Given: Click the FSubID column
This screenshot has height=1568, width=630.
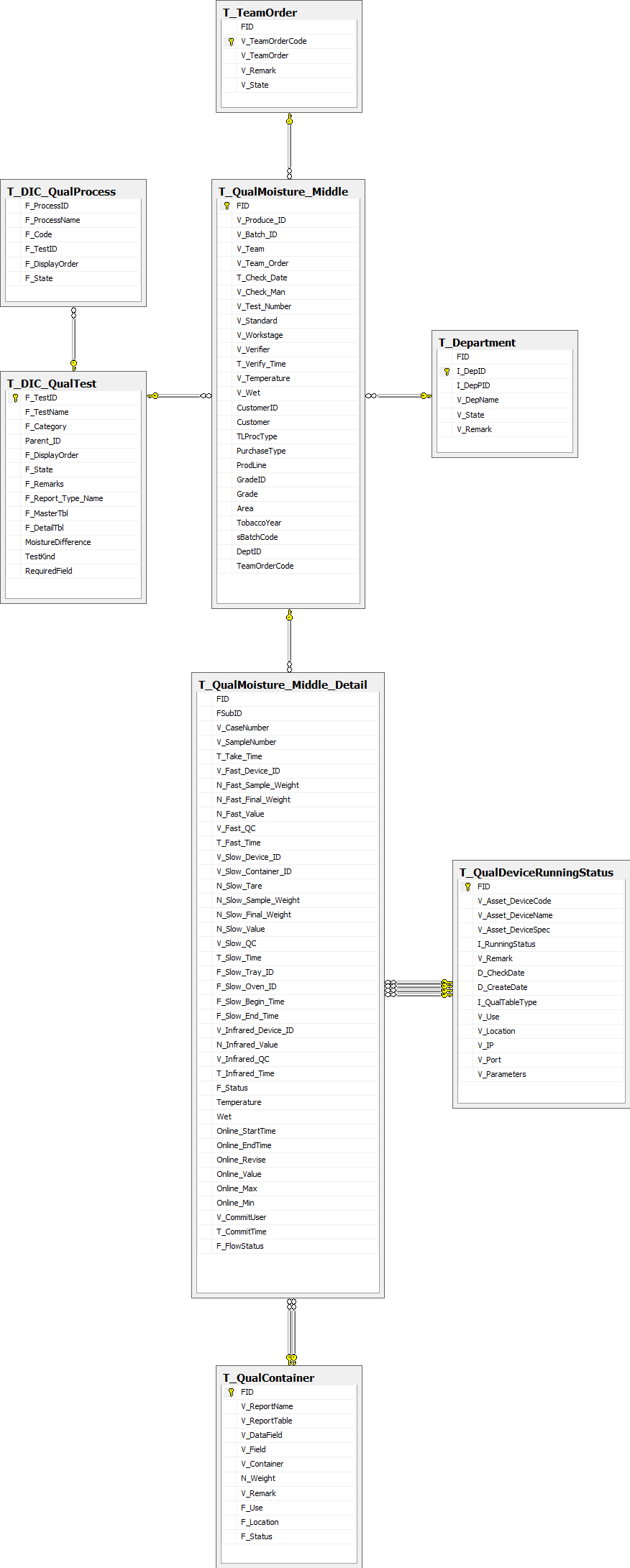Looking at the screenshot, I should (288, 713).
